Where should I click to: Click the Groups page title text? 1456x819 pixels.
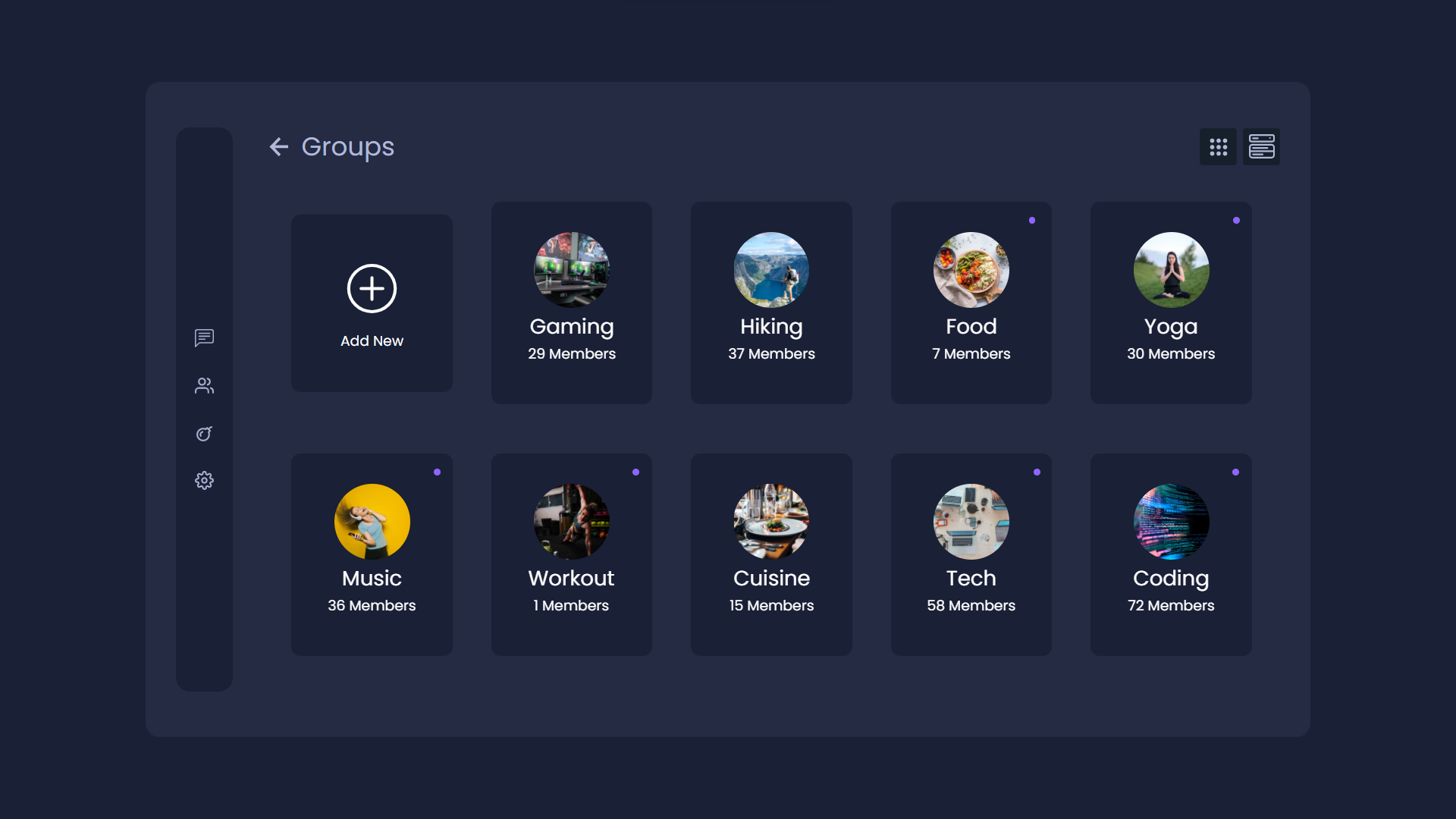coord(347,146)
